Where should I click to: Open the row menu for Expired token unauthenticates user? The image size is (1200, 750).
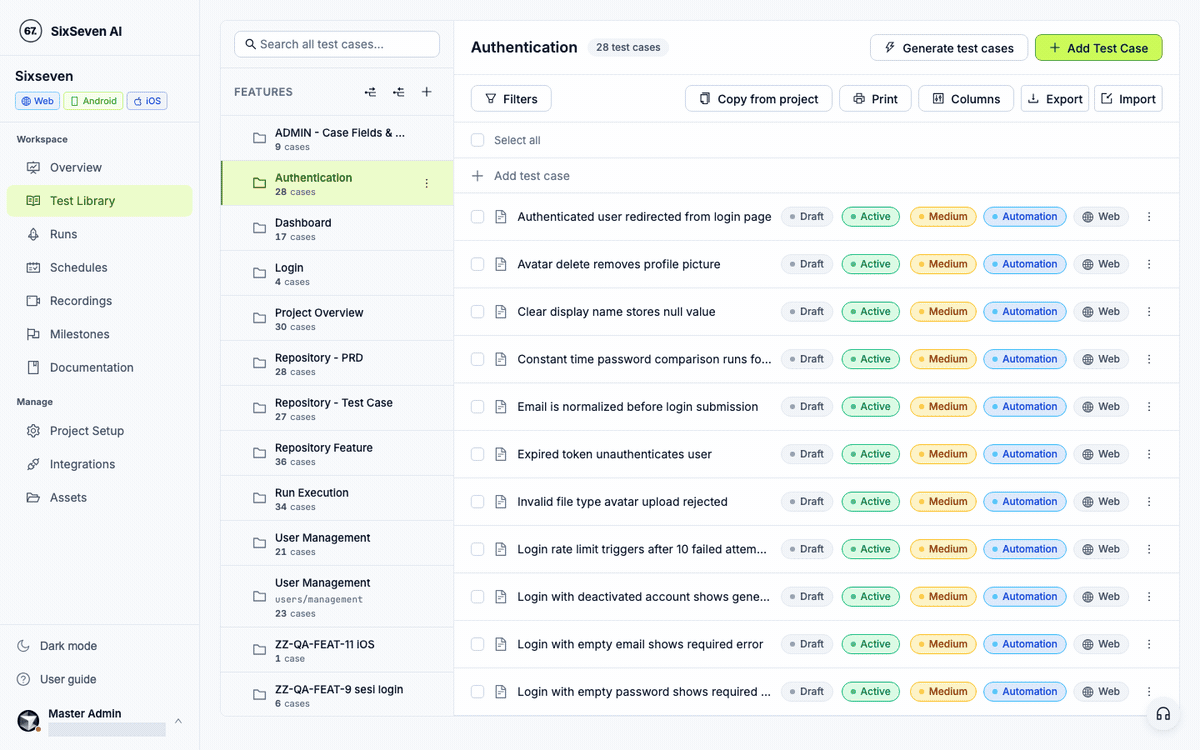tap(1148, 454)
